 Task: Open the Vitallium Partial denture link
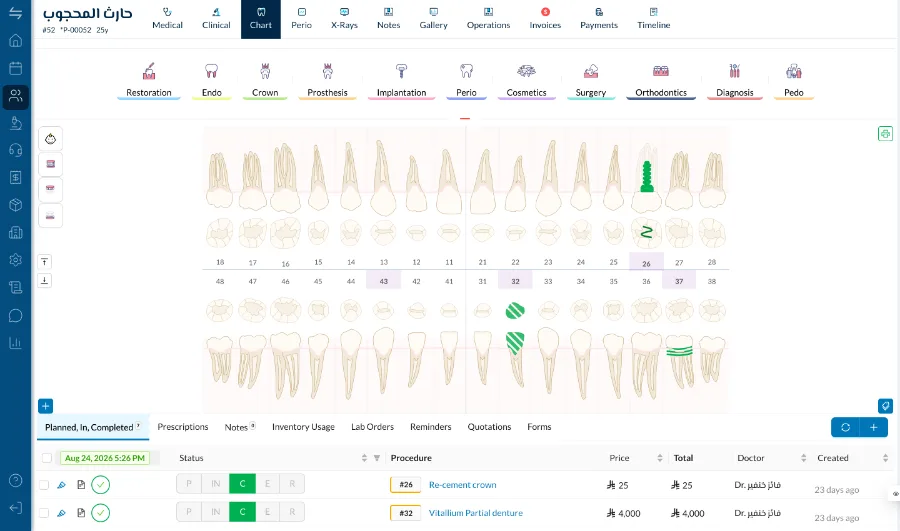pyautogui.click(x=476, y=513)
